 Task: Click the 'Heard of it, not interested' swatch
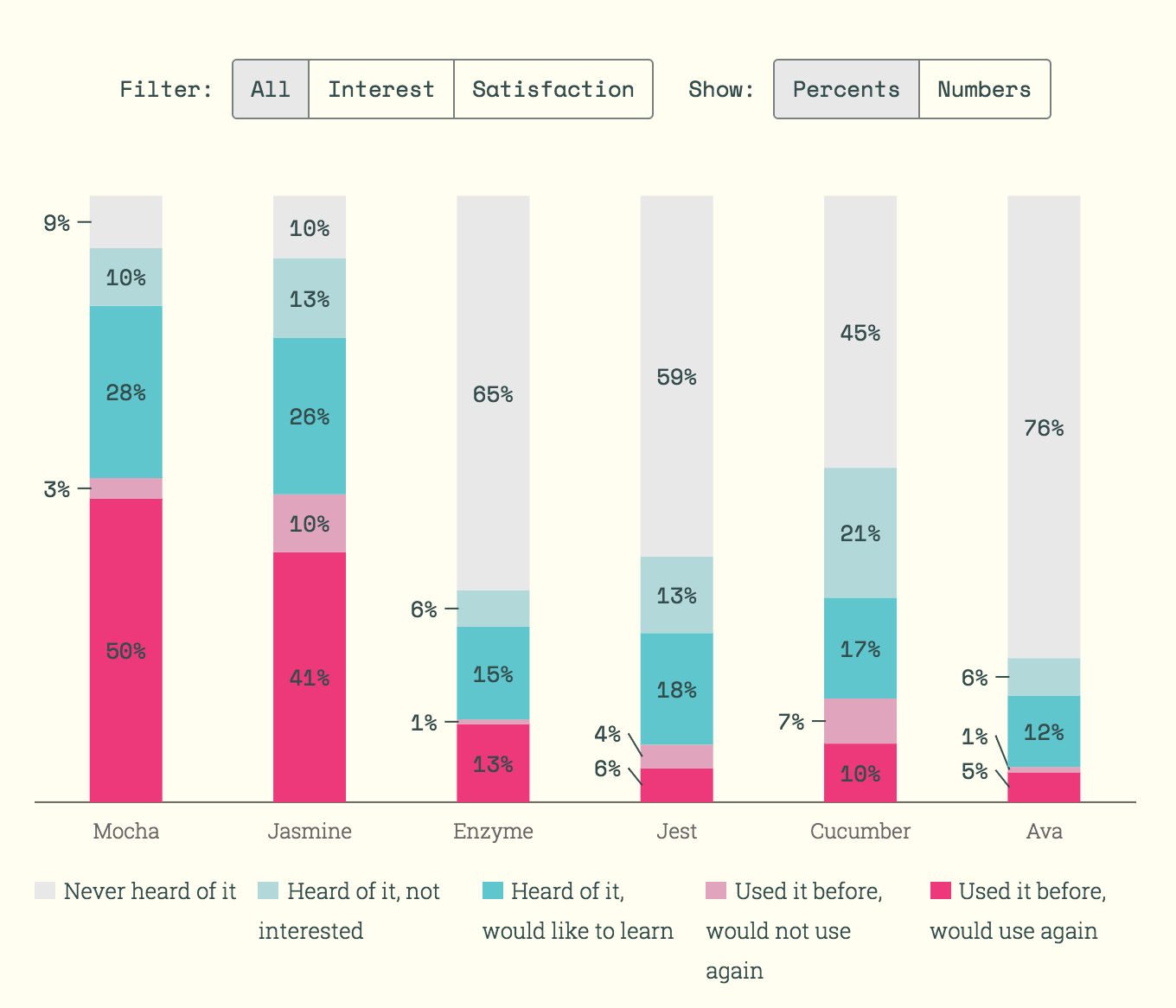[269, 890]
